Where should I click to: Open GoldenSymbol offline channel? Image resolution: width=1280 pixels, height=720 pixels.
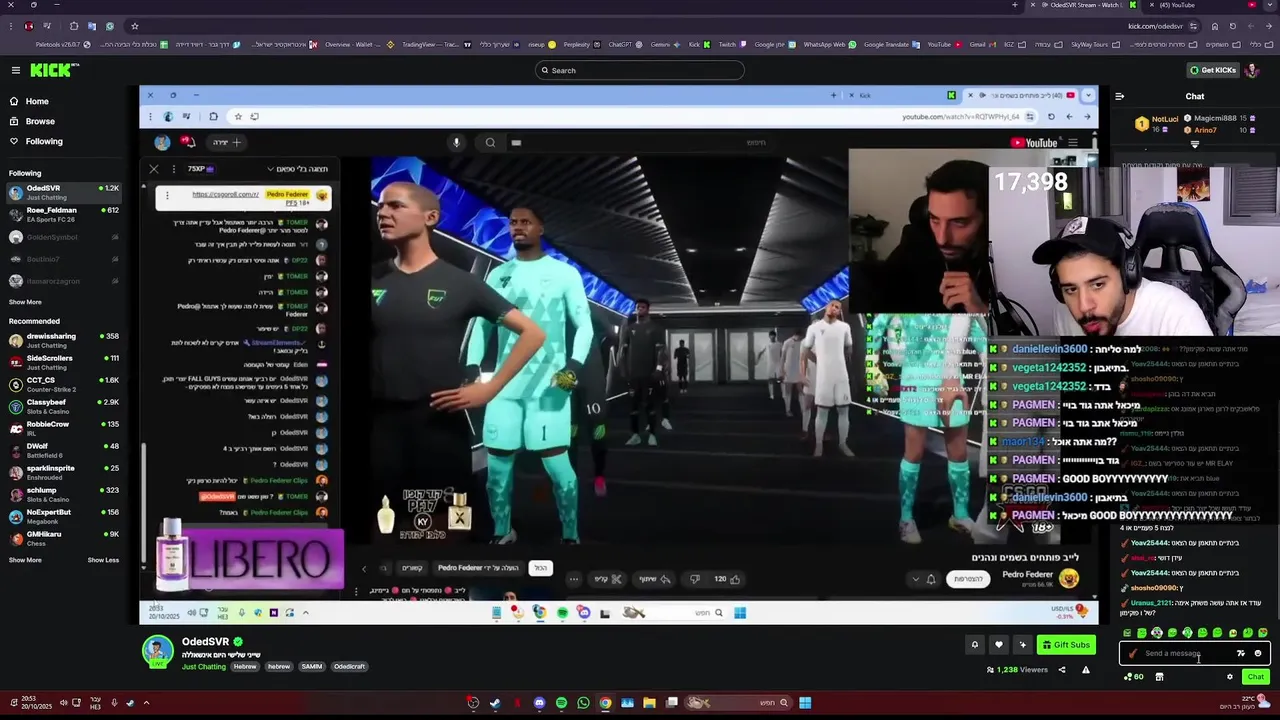tap(64, 237)
